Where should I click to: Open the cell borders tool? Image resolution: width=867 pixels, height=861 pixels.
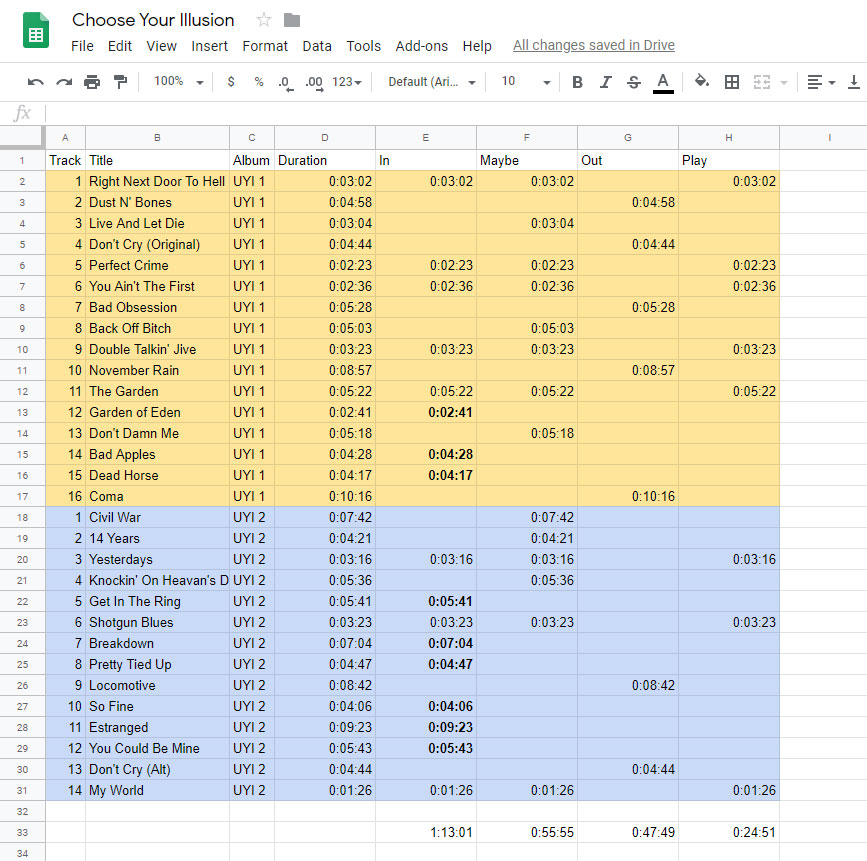[x=732, y=82]
